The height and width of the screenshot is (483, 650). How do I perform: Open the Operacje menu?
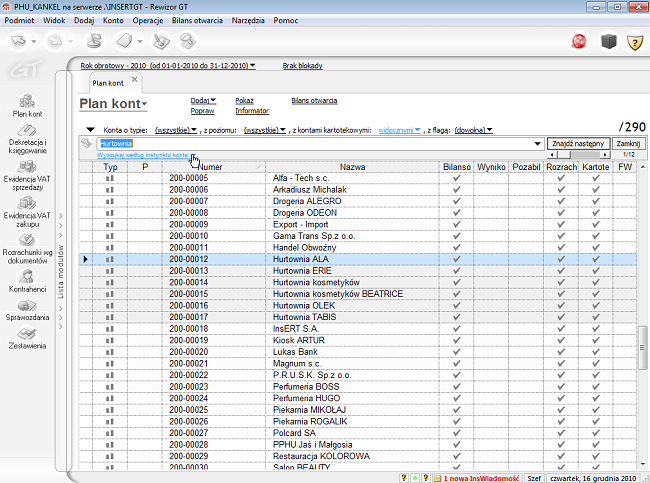click(x=148, y=19)
